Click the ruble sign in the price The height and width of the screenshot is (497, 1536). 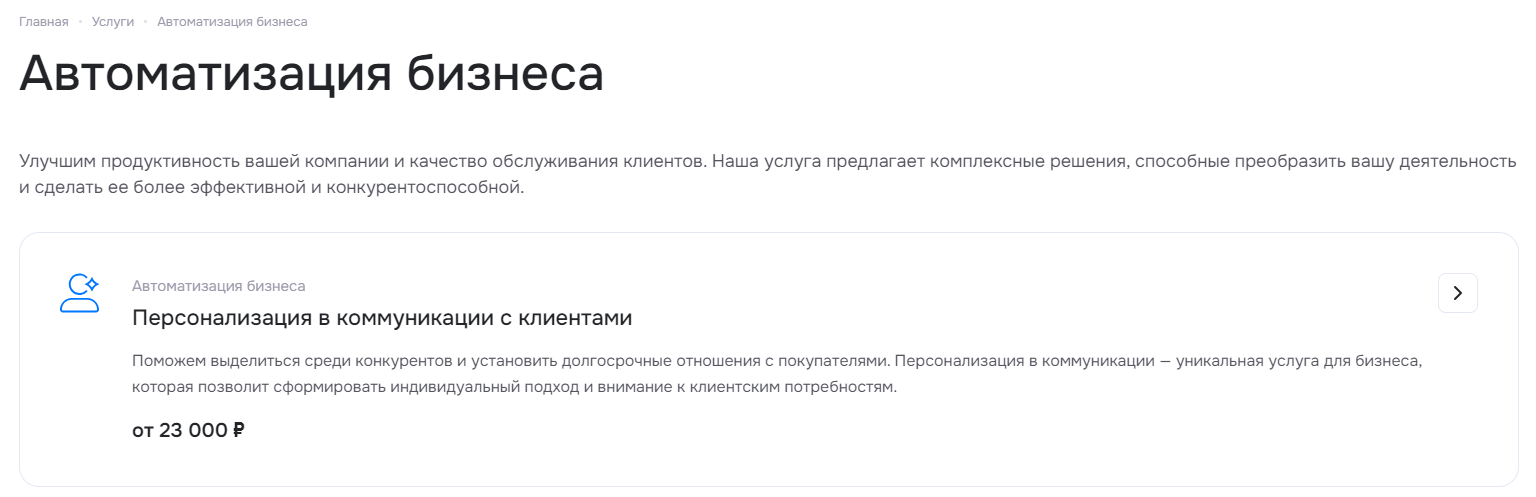point(238,431)
